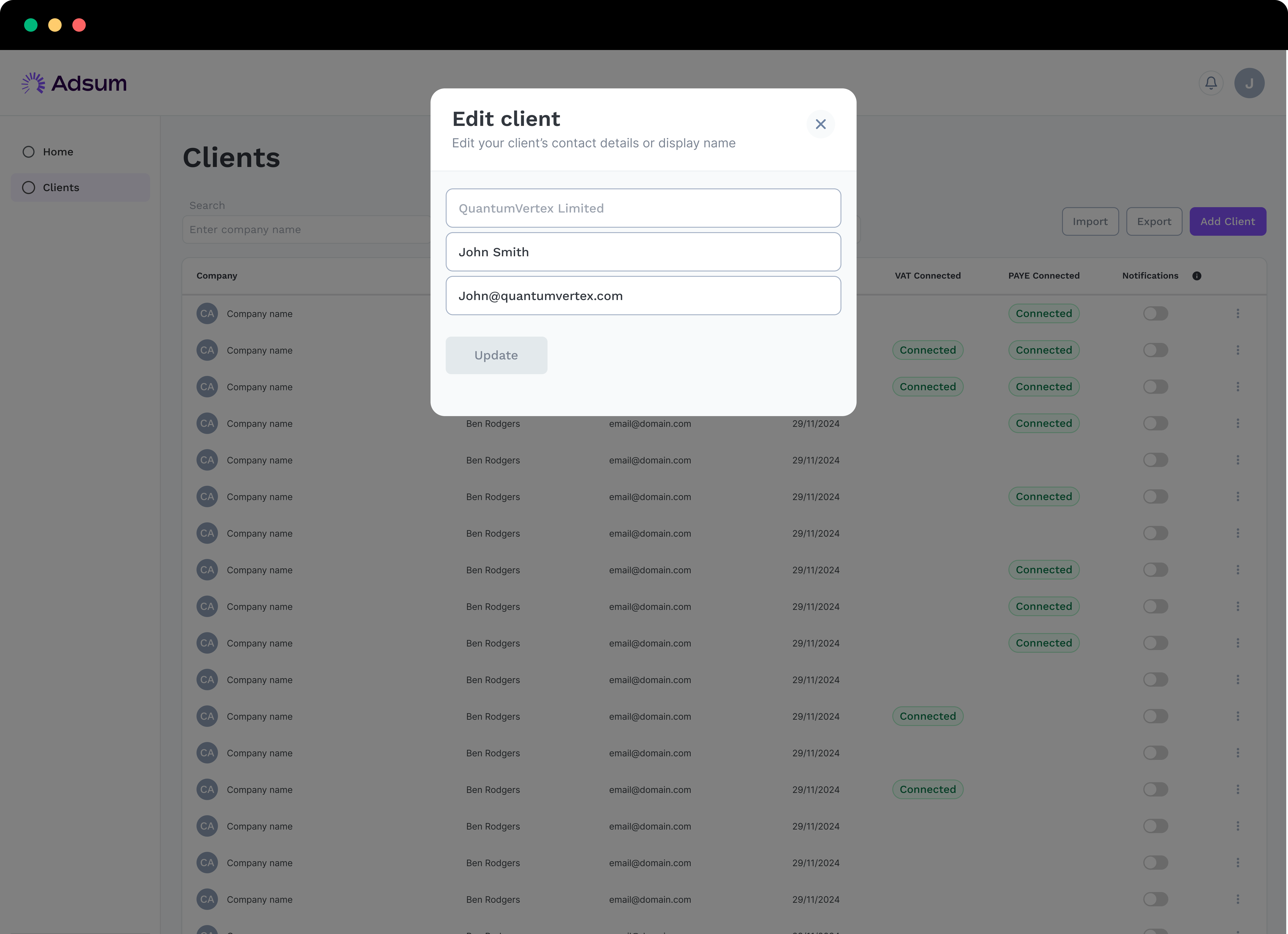Click the red window control dot
This screenshot has height=934, width=1288.
coord(79,25)
